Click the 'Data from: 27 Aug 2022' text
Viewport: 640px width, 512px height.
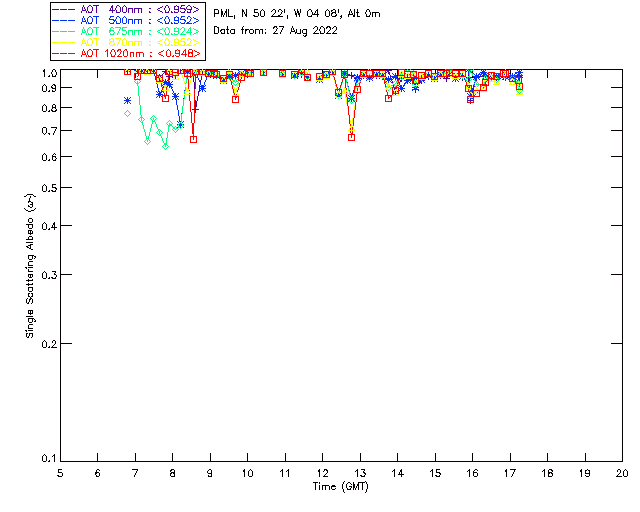click(276, 31)
